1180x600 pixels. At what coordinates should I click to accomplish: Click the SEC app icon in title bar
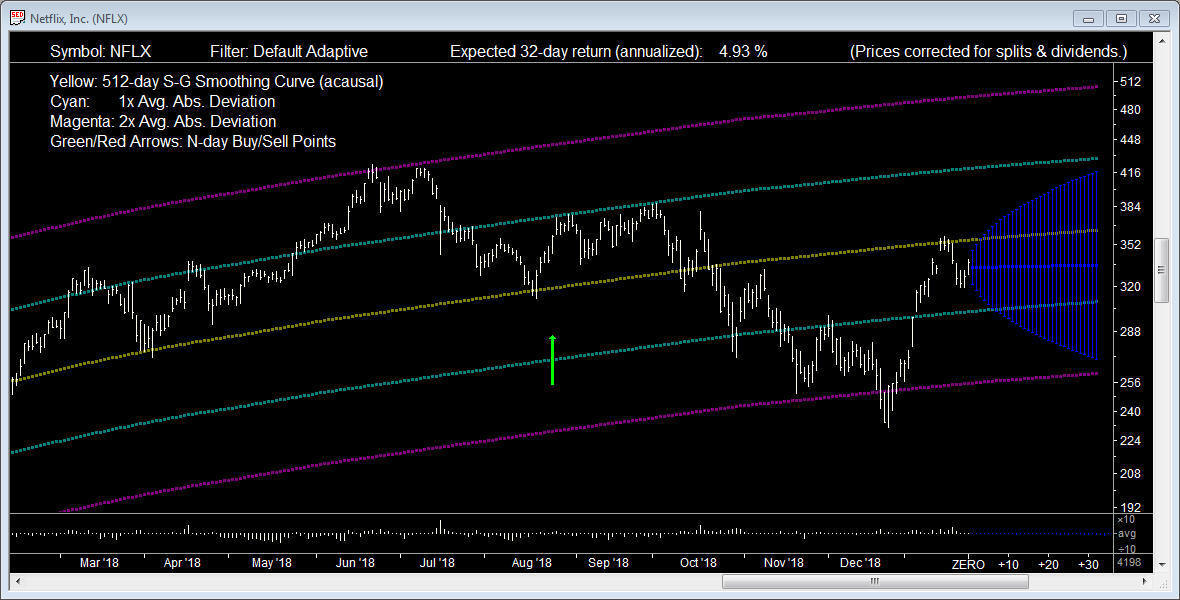click(x=17, y=18)
